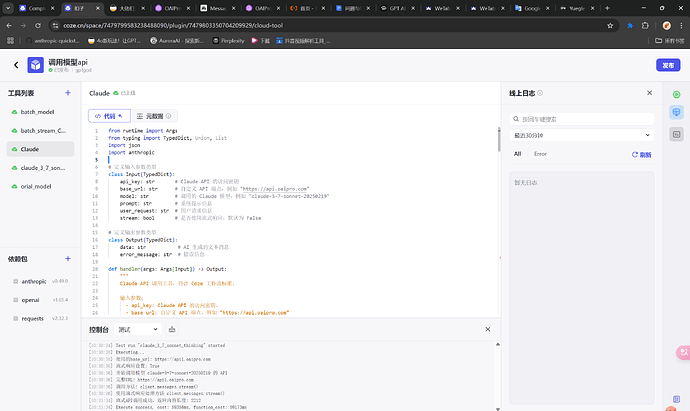Clear console logs with the broom icon
690x411 pixels.
[x=172, y=329]
